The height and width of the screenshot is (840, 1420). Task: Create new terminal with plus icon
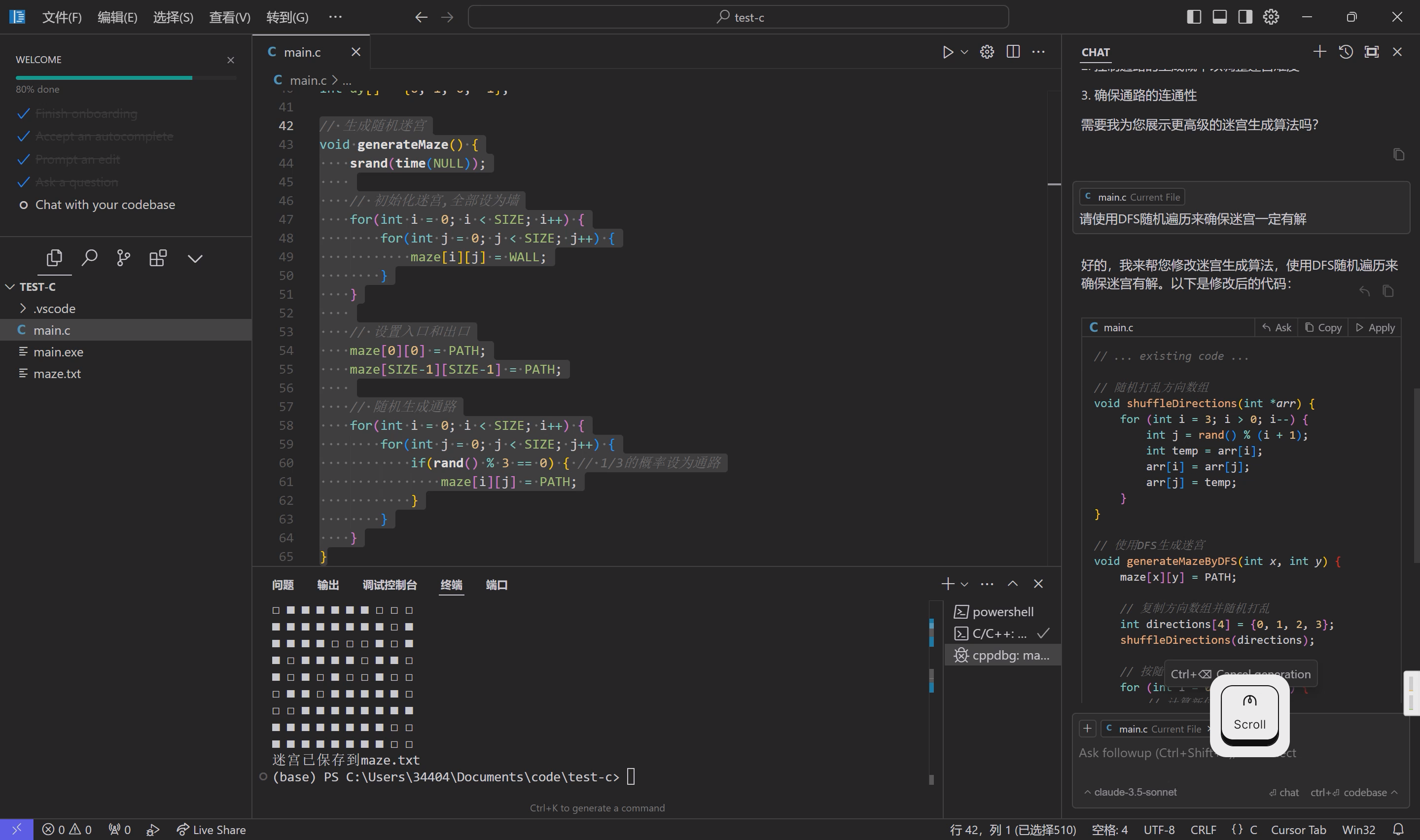point(948,584)
